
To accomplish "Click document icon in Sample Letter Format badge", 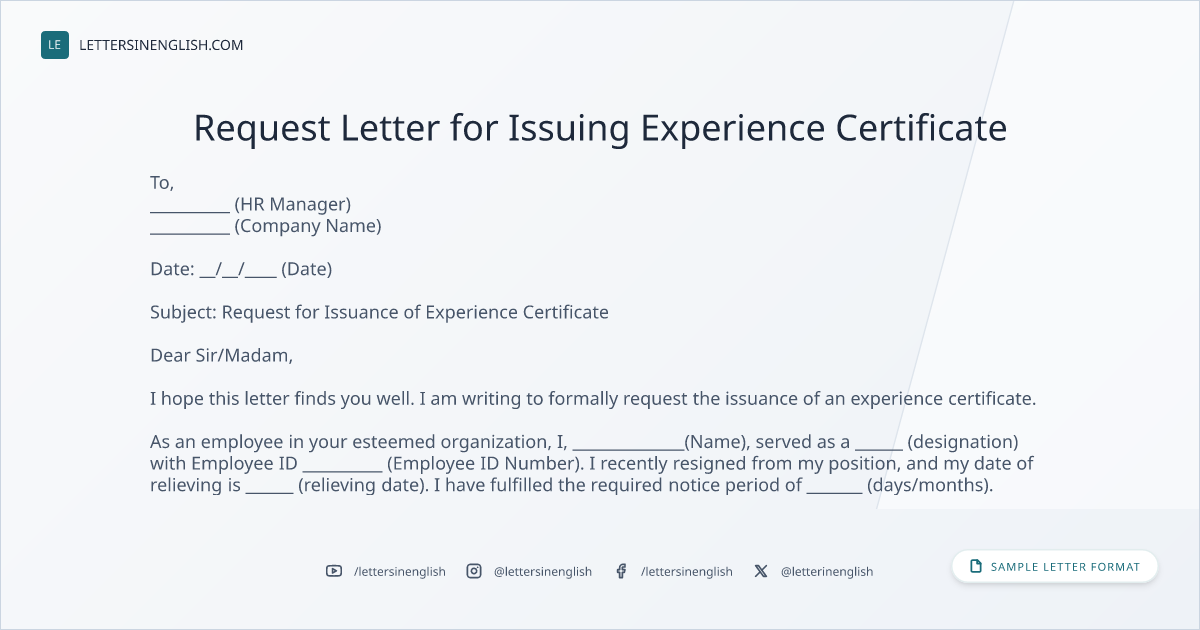I will [x=976, y=567].
